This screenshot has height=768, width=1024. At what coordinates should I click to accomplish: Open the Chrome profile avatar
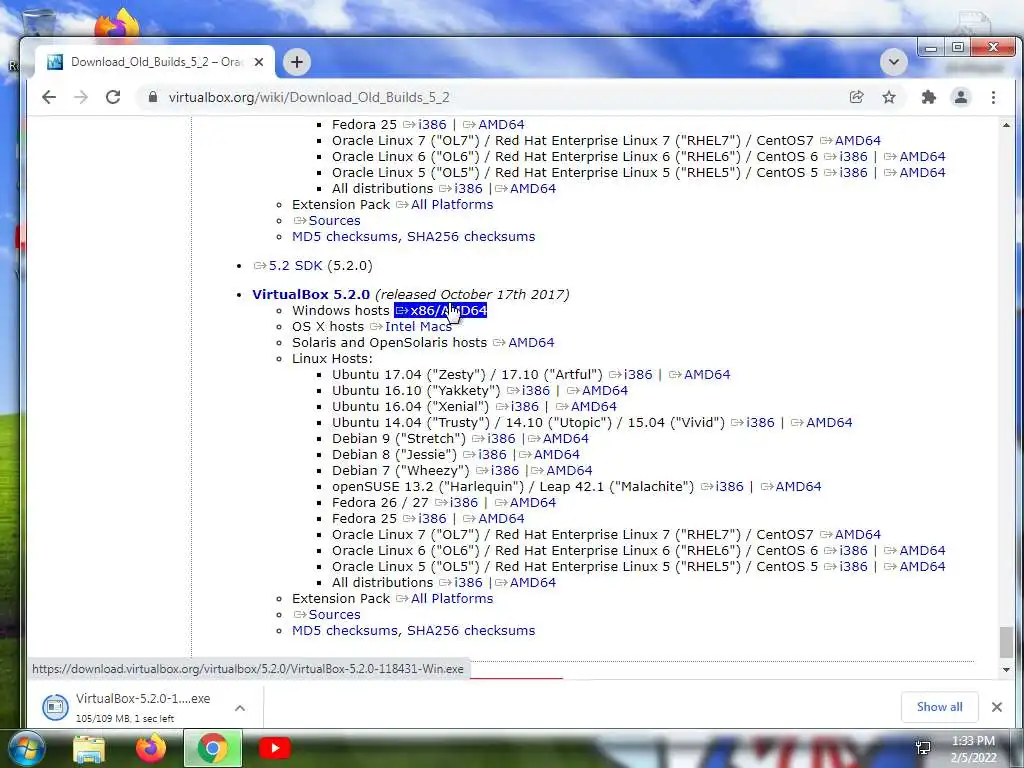point(961,97)
